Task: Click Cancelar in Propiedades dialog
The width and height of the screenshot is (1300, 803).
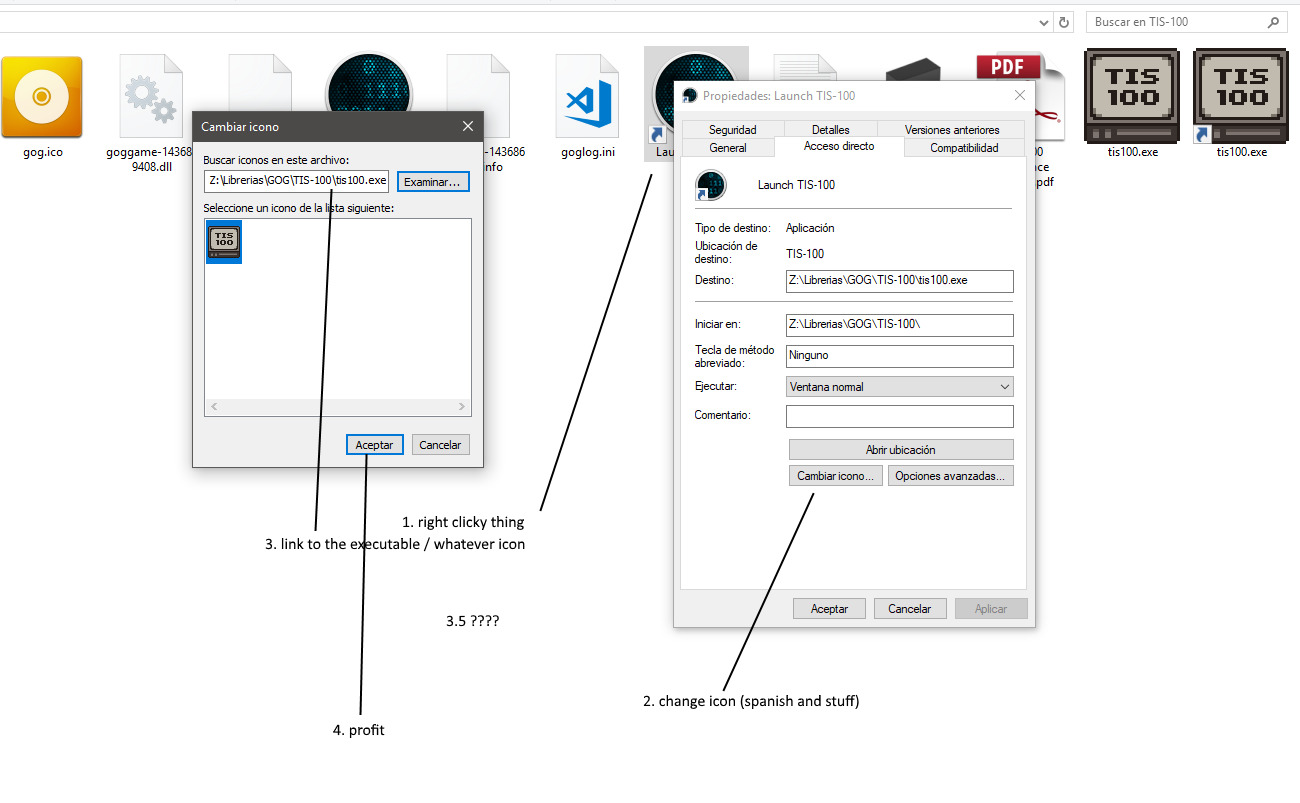Action: pos(910,608)
